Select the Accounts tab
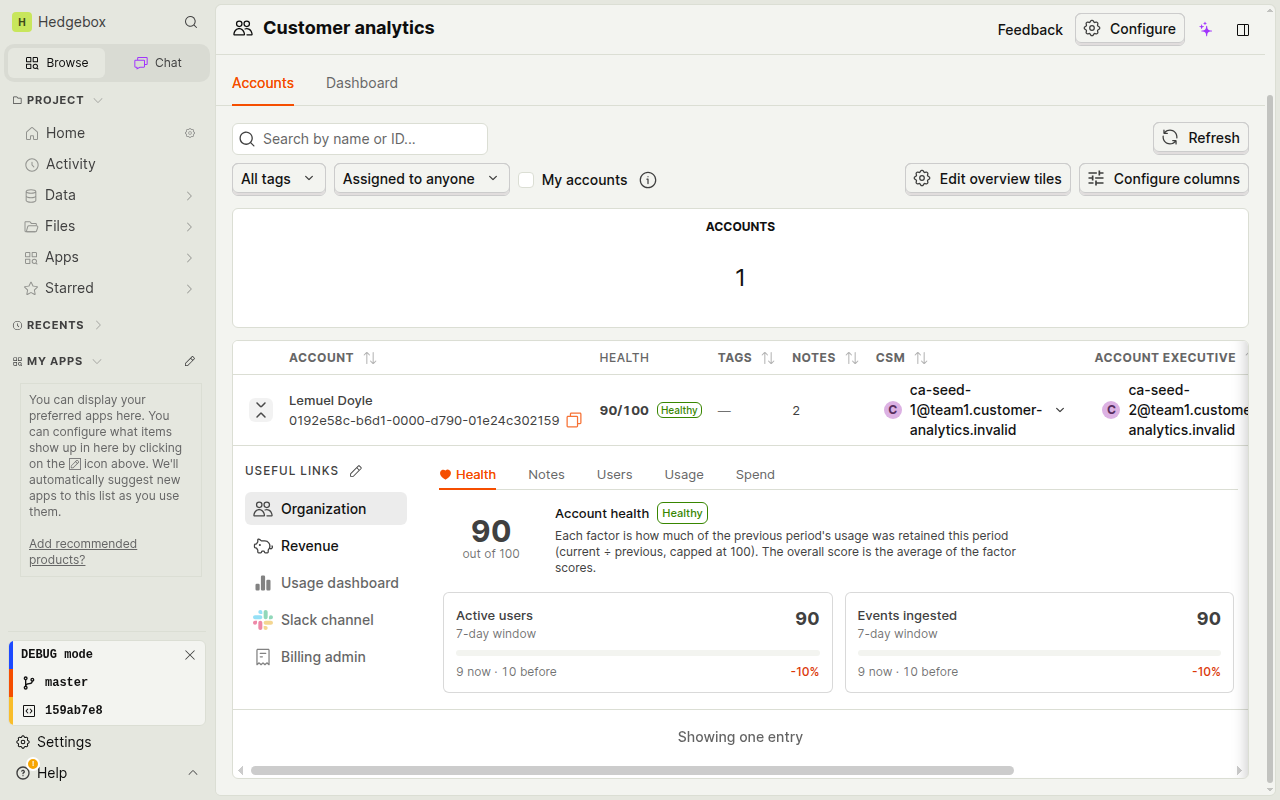Image resolution: width=1280 pixels, height=800 pixels. click(263, 83)
